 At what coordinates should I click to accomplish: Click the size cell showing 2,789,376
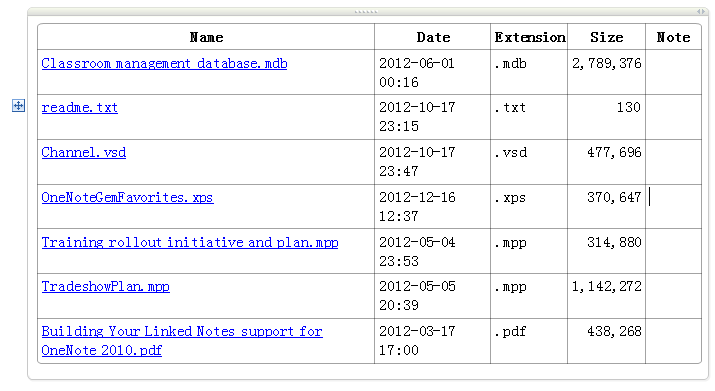[x=606, y=72]
